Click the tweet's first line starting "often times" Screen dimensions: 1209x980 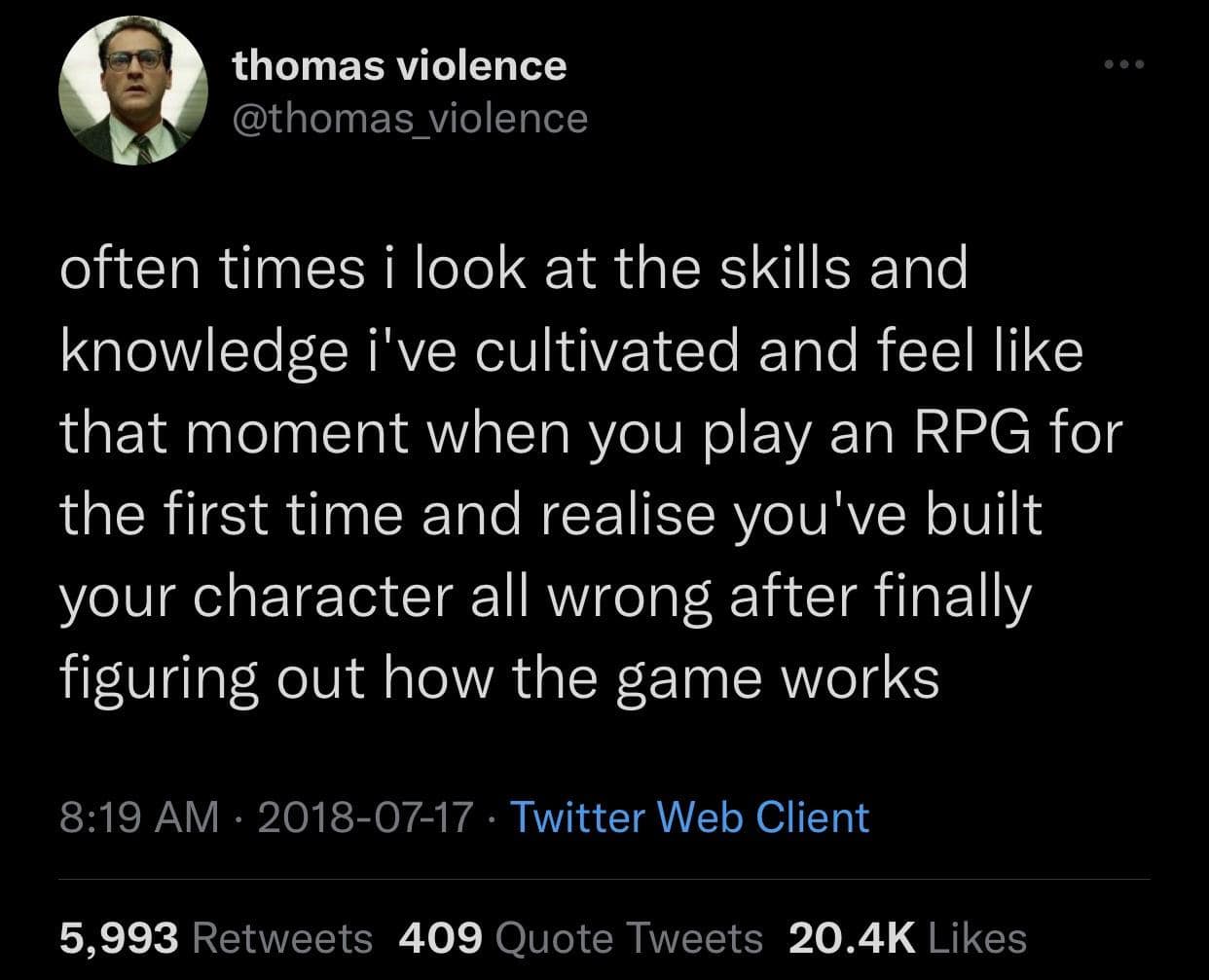[514, 268]
